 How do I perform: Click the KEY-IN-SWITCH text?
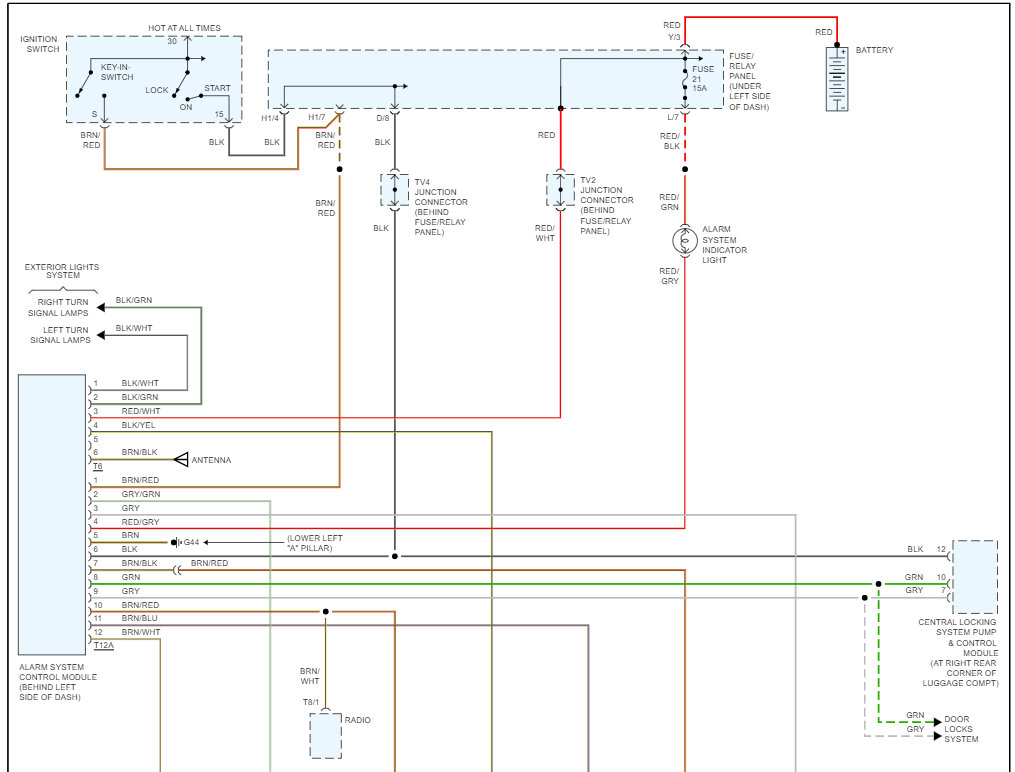click(x=117, y=72)
